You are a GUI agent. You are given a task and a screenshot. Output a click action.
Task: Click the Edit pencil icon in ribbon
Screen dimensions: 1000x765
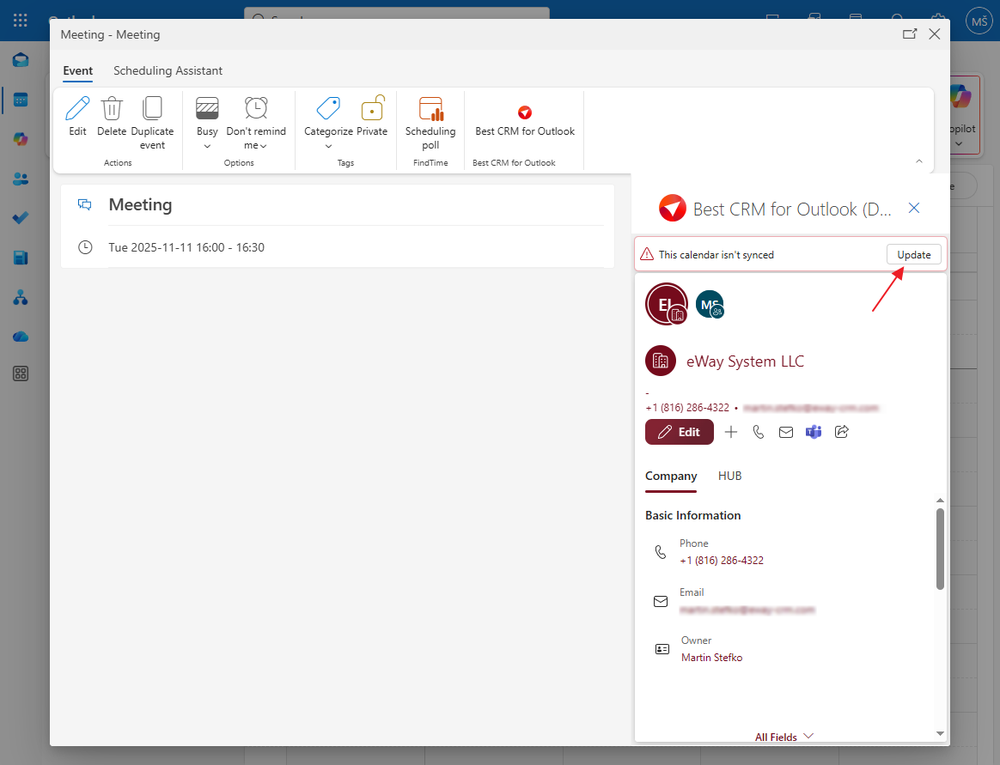click(x=77, y=109)
